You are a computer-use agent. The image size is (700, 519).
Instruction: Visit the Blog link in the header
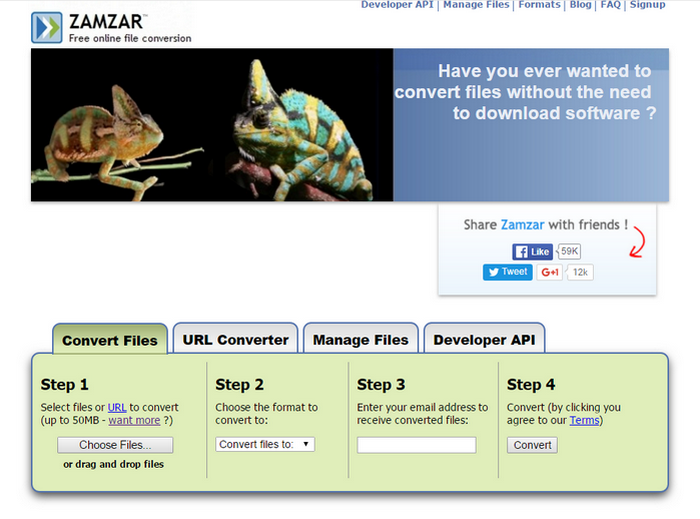click(x=580, y=4)
